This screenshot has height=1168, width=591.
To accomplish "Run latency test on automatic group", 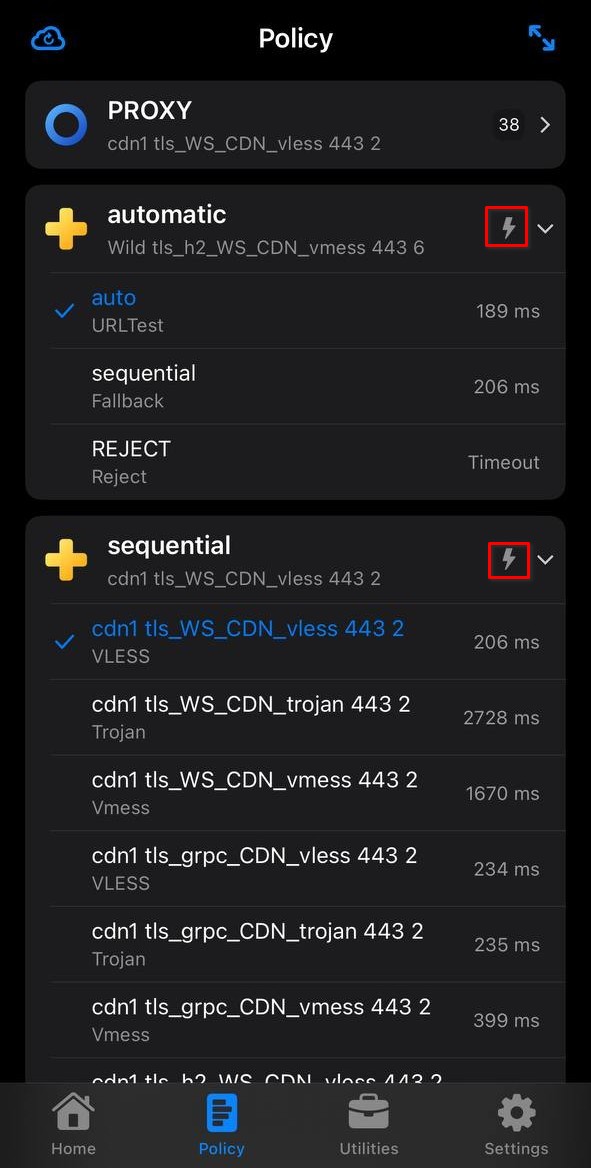I will (507, 227).
